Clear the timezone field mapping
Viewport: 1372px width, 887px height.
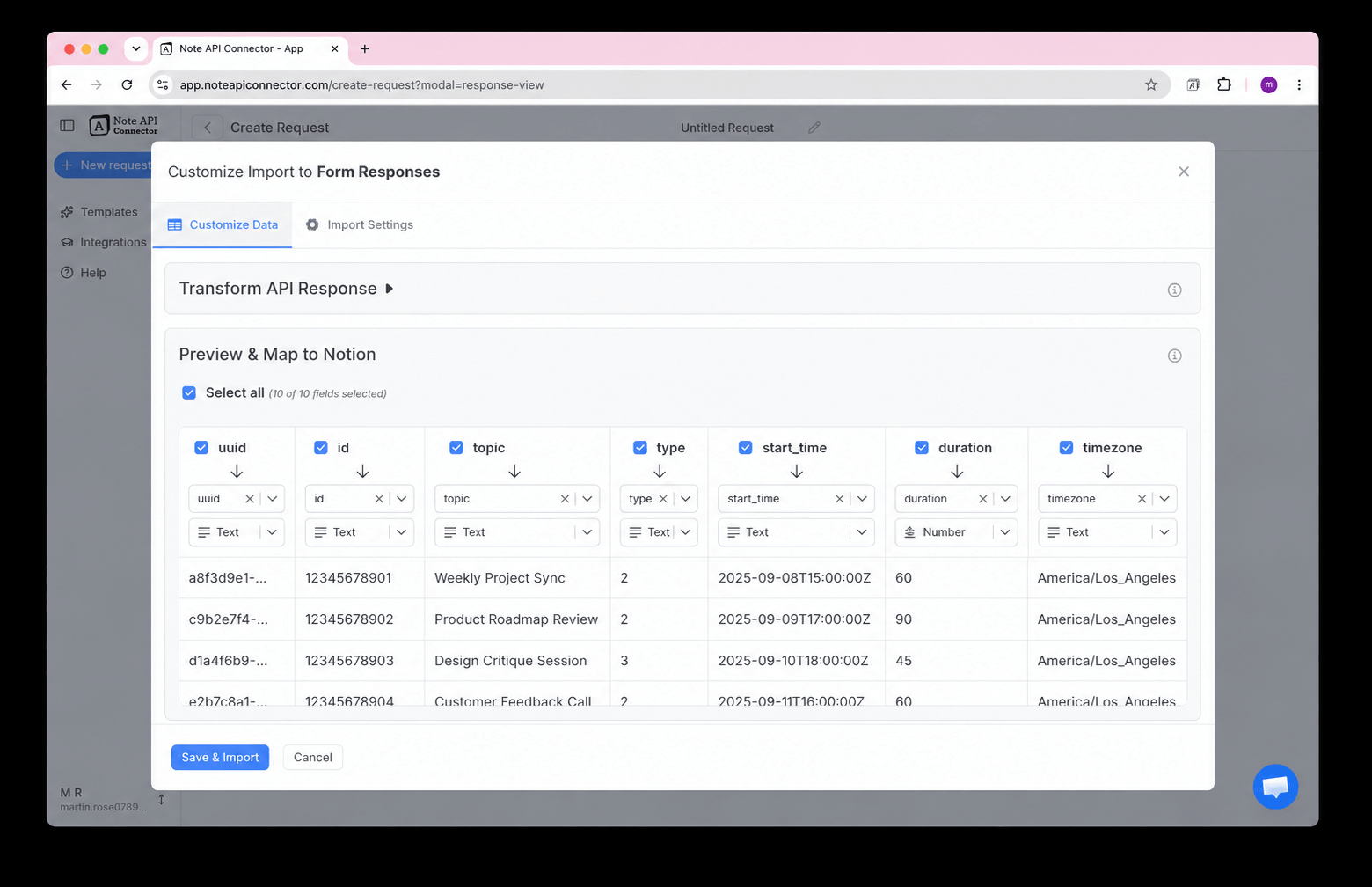(1142, 499)
